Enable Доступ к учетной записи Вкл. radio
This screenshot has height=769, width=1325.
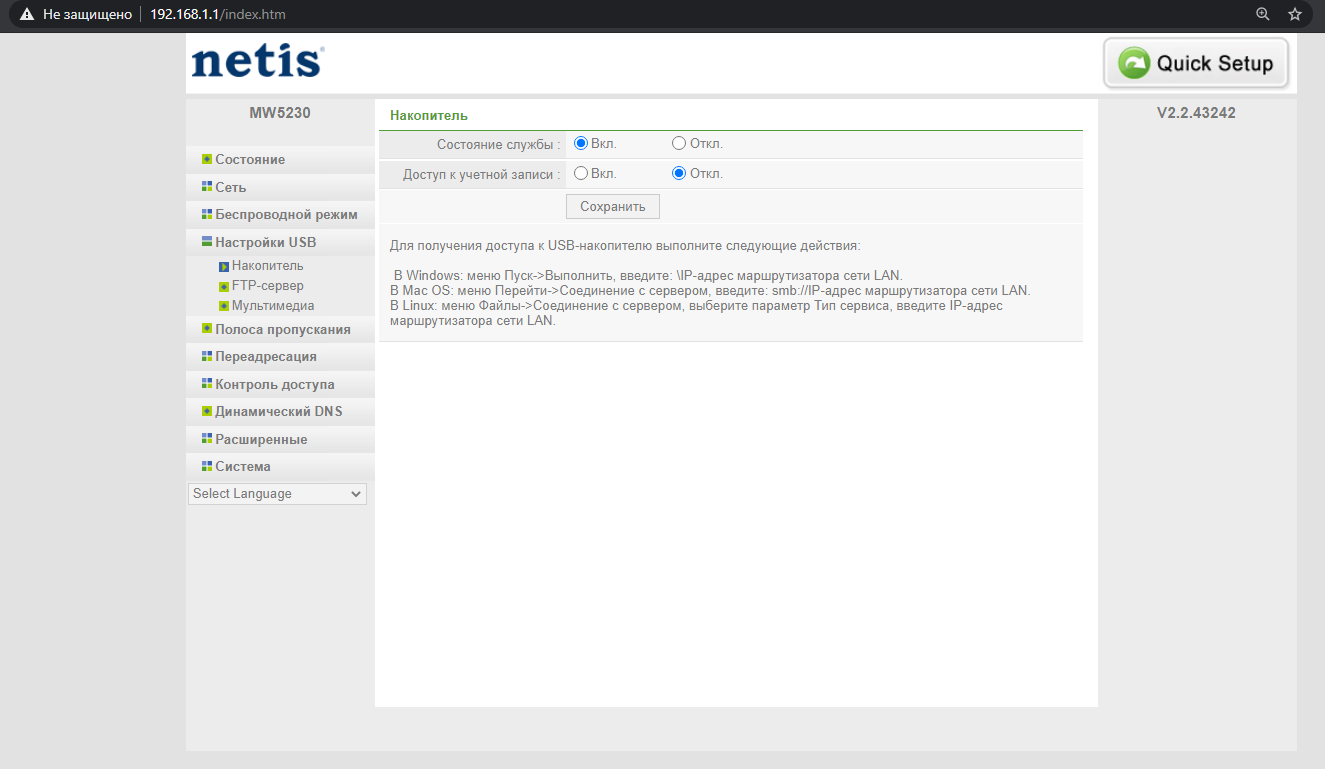[x=581, y=174]
